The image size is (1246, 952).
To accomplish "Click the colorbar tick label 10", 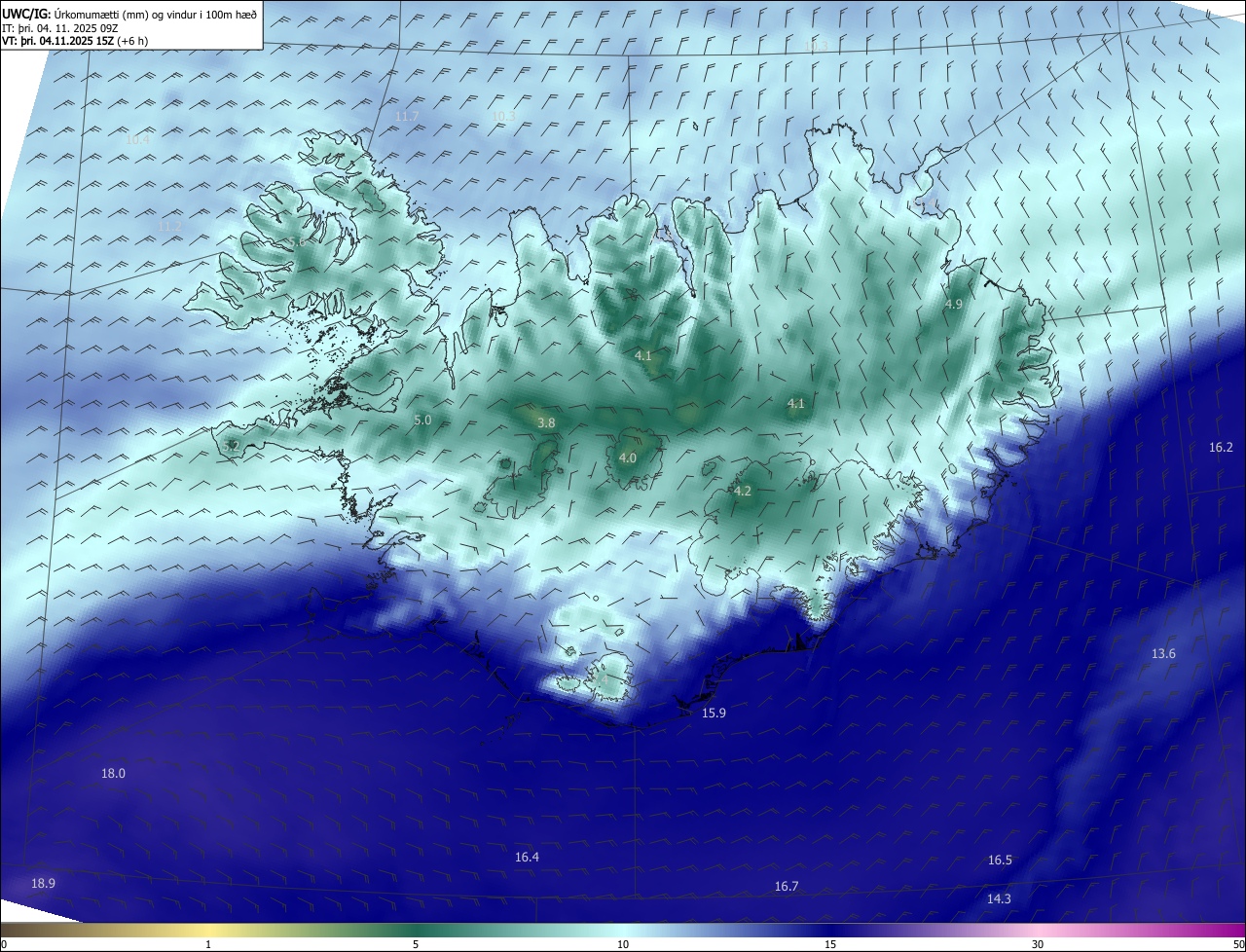I will coord(623,945).
